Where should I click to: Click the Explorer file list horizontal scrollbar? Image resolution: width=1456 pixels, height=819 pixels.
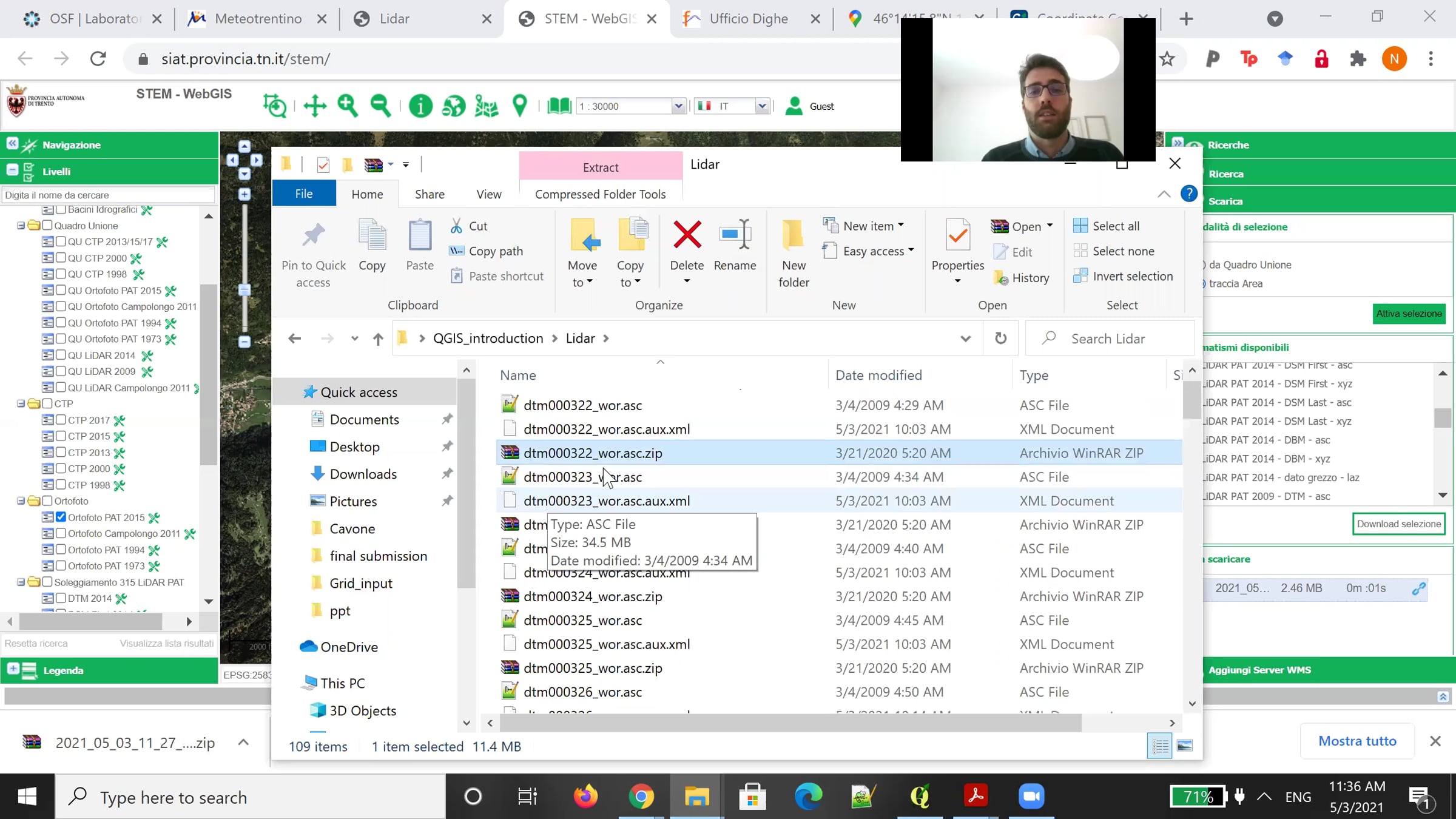[790, 723]
